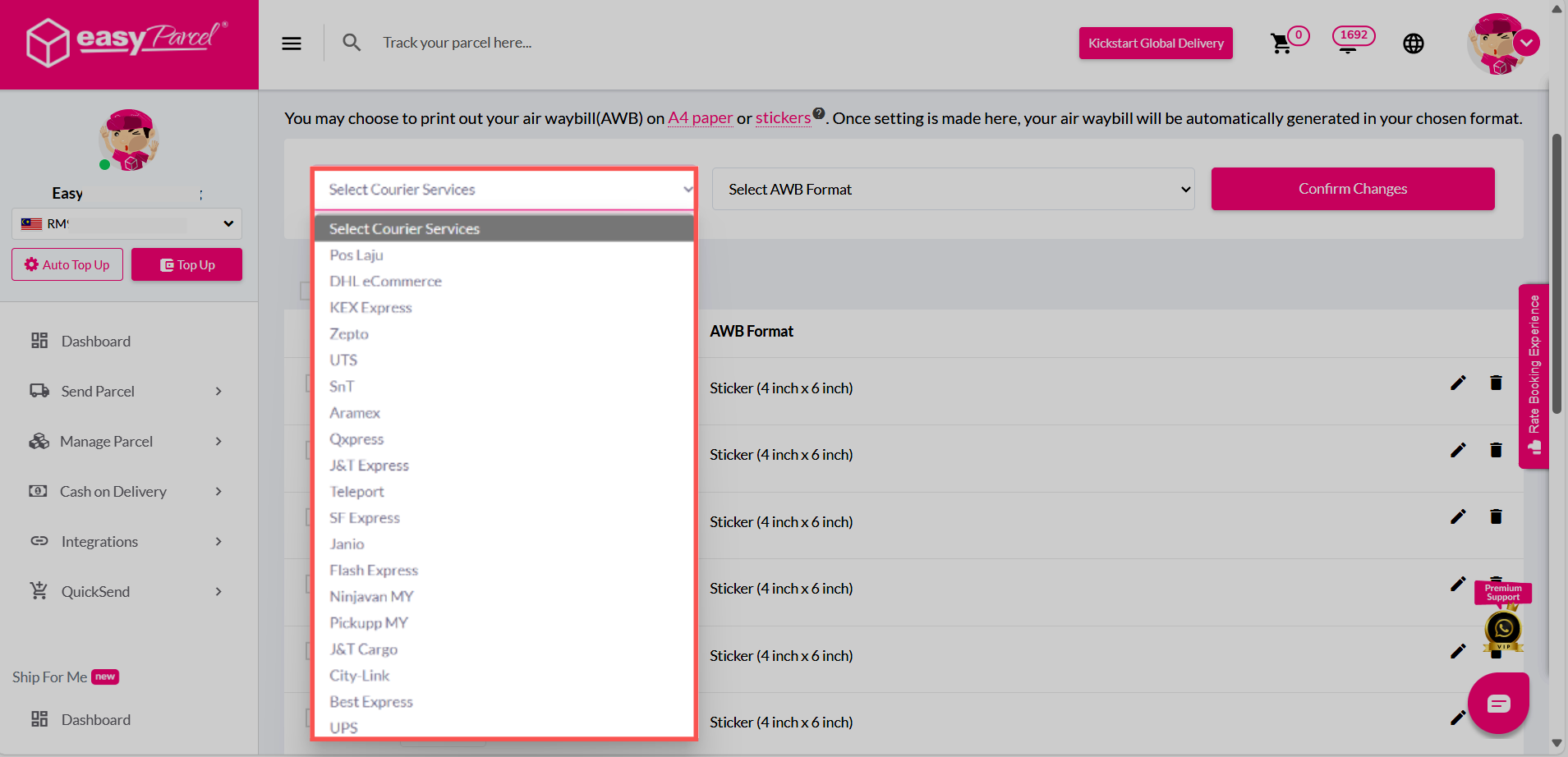
Task: Open the live chat bubble button
Action: pyautogui.click(x=1498, y=703)
